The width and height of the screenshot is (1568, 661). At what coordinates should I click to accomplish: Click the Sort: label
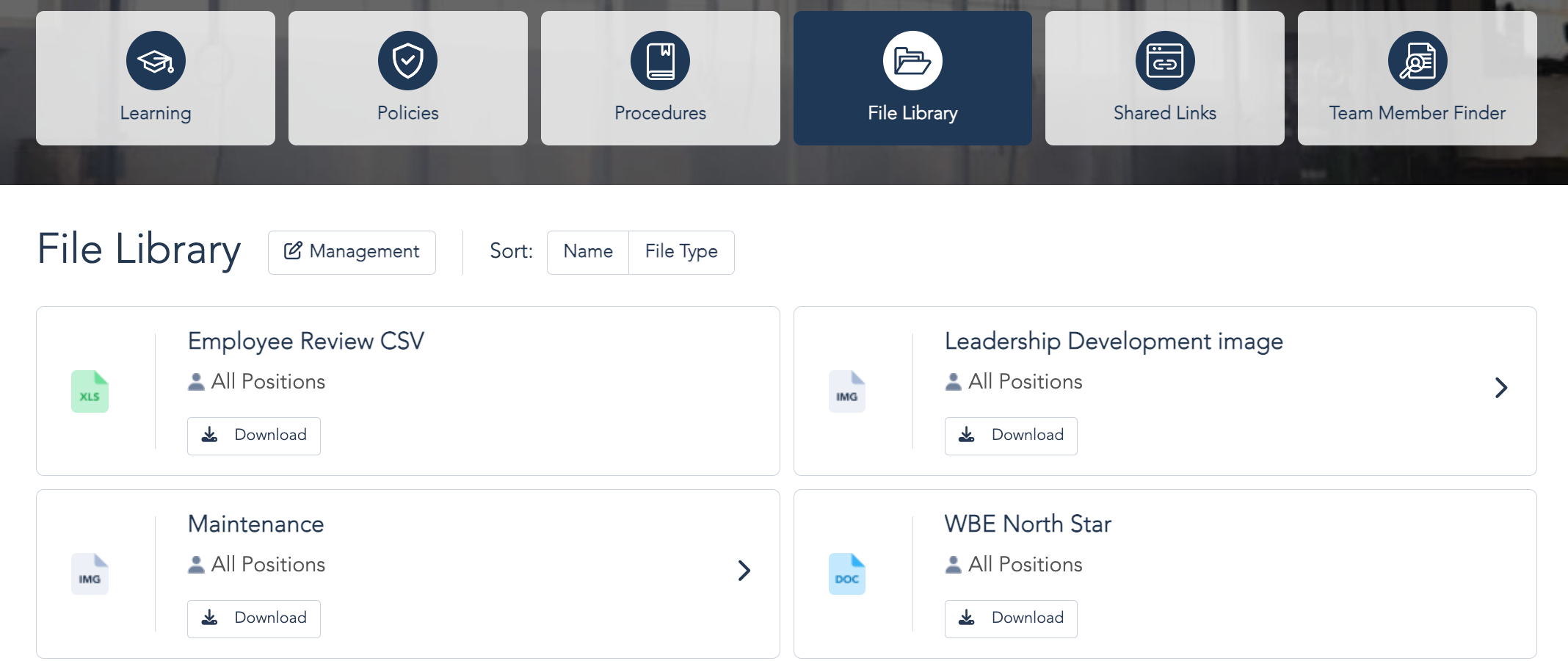point(511,251)
